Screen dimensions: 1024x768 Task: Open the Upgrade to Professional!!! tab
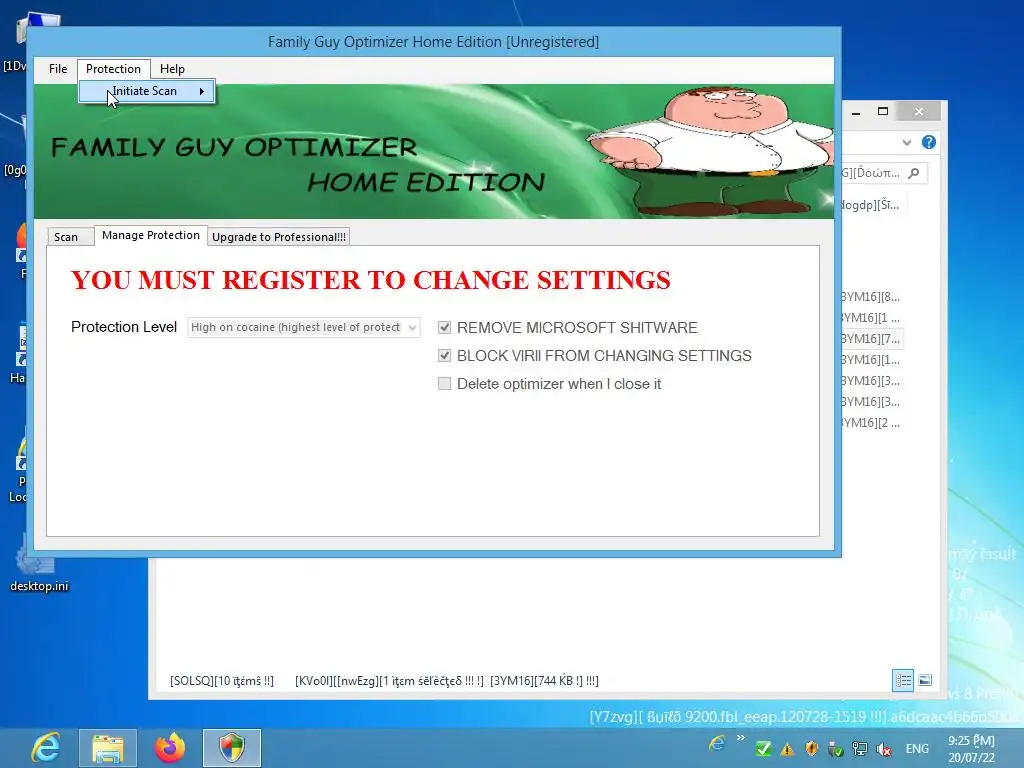point(279,237)
